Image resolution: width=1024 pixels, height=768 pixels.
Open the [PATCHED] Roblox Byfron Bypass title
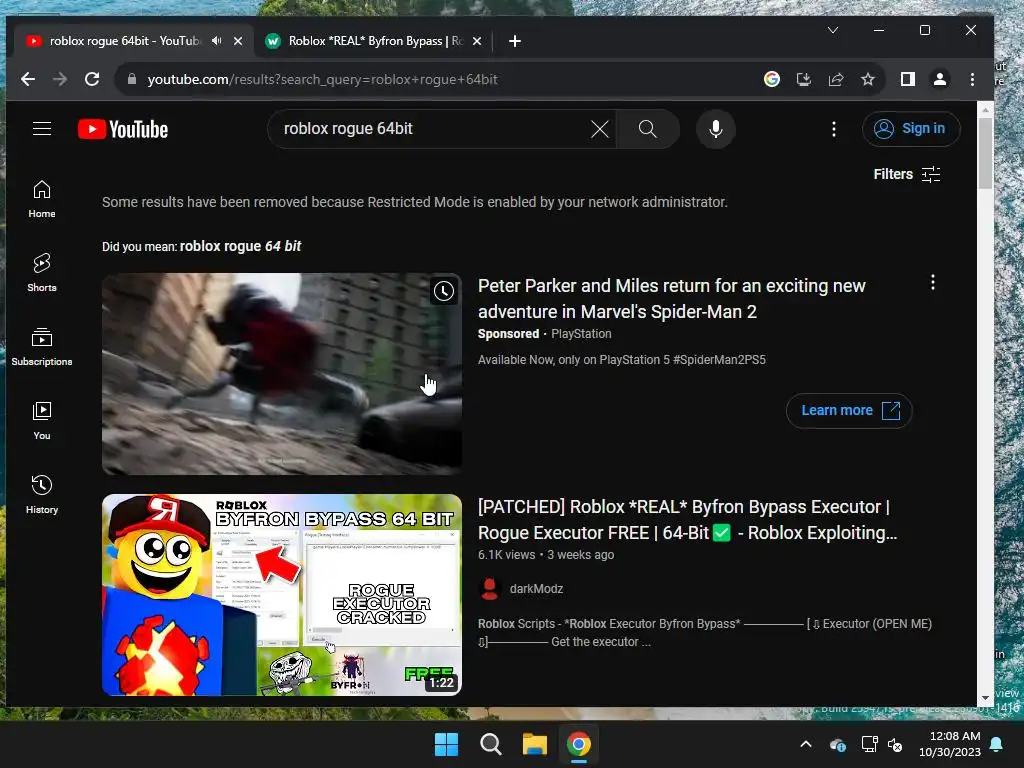pyautogui.click(x=687, y=520)
